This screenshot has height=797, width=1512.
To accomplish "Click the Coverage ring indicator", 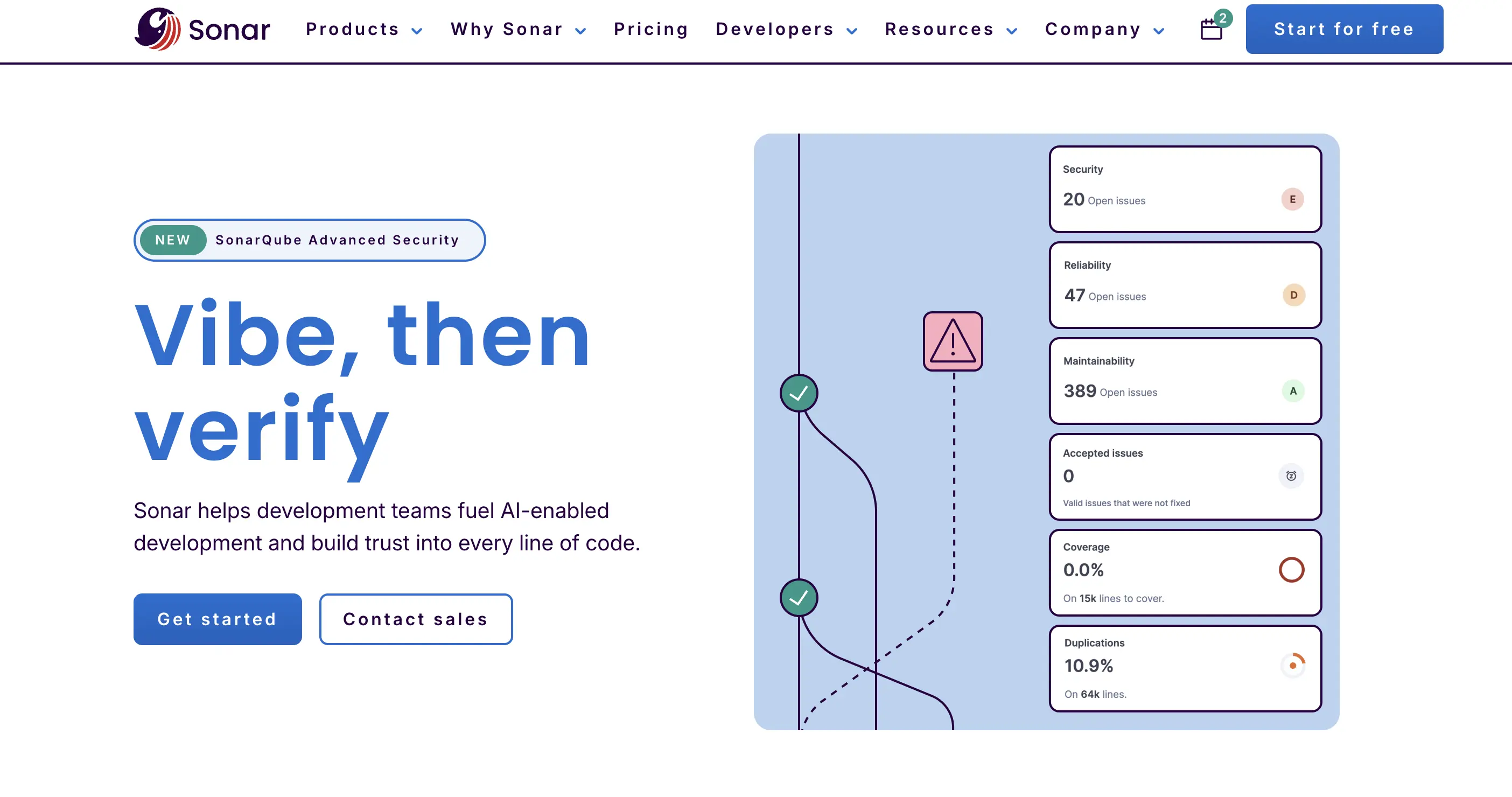I will click(1291, 570).
